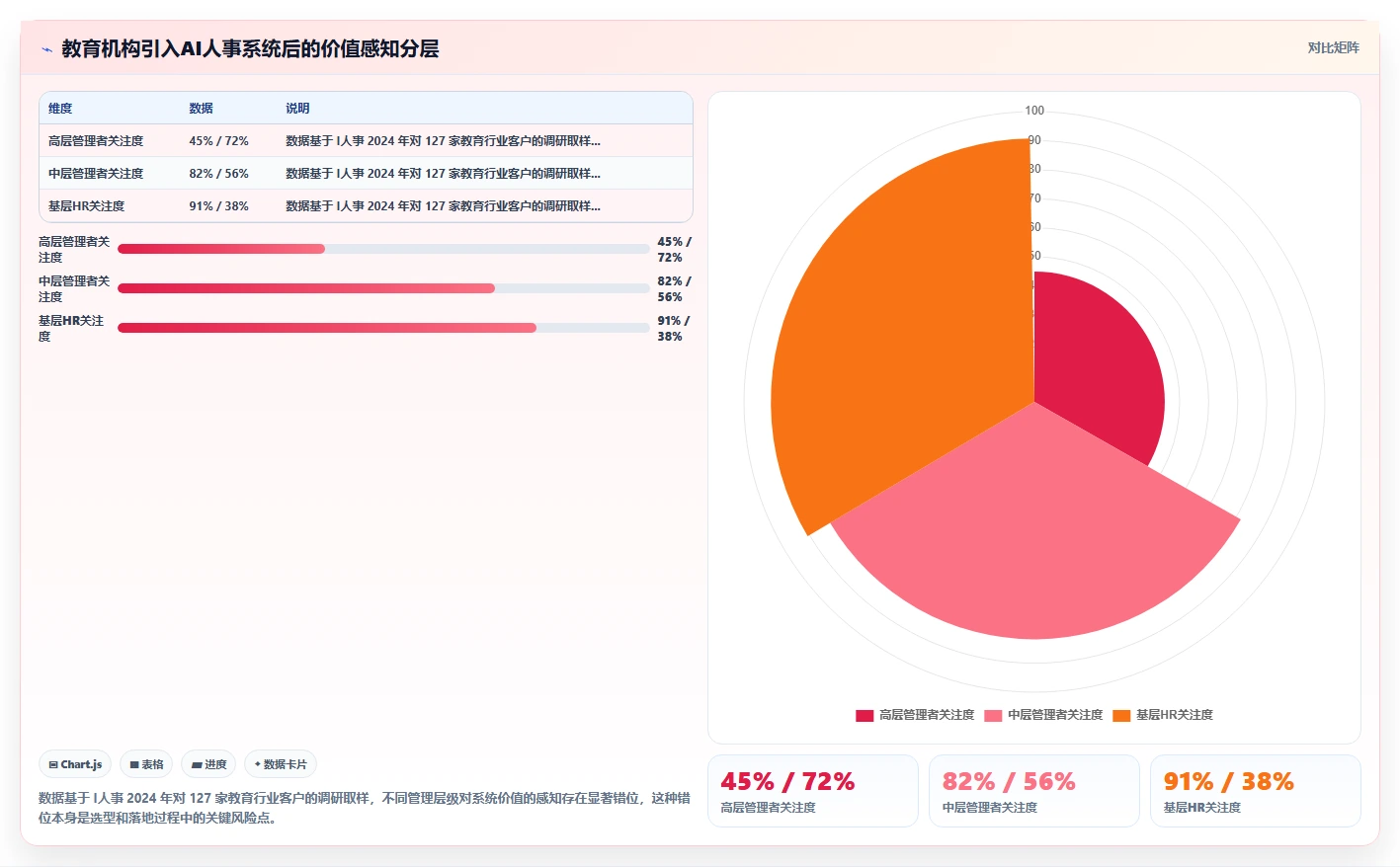Toggle 中层管理者关注度 legend item

(x=1043, y=715)
